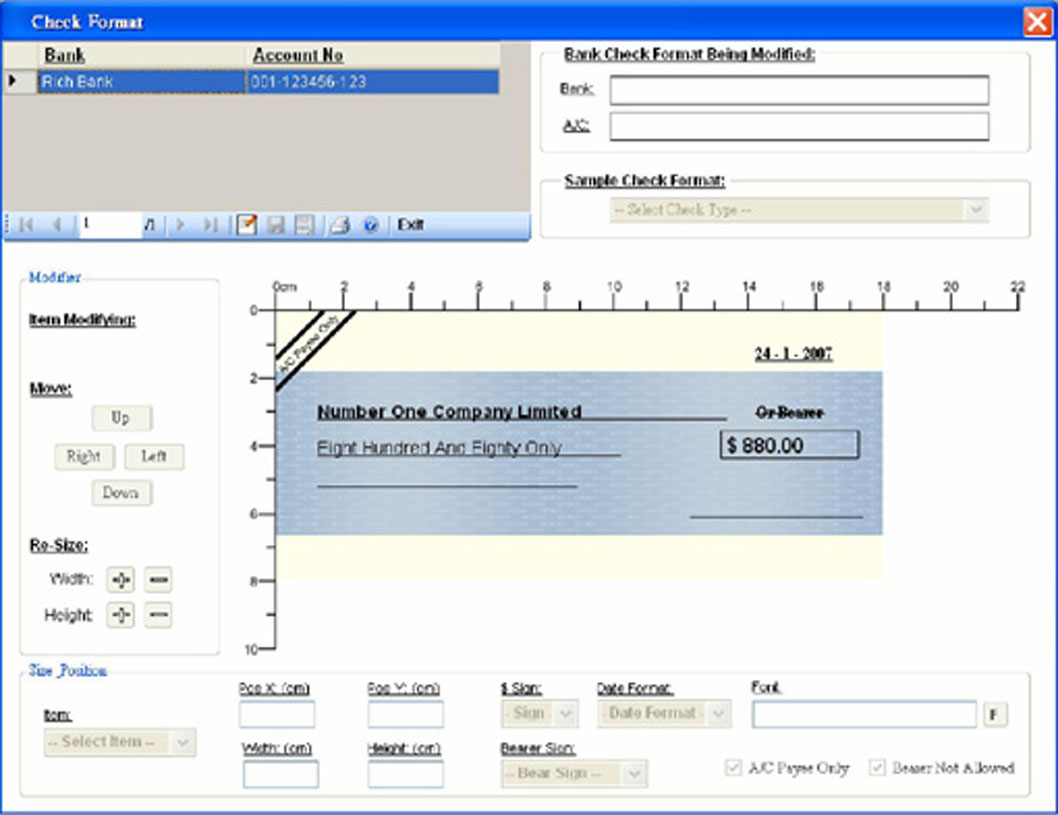Viewport: 1058px width, 815px height.
Task: Go to the first record with navigator arrow
Action: point(25,225)
